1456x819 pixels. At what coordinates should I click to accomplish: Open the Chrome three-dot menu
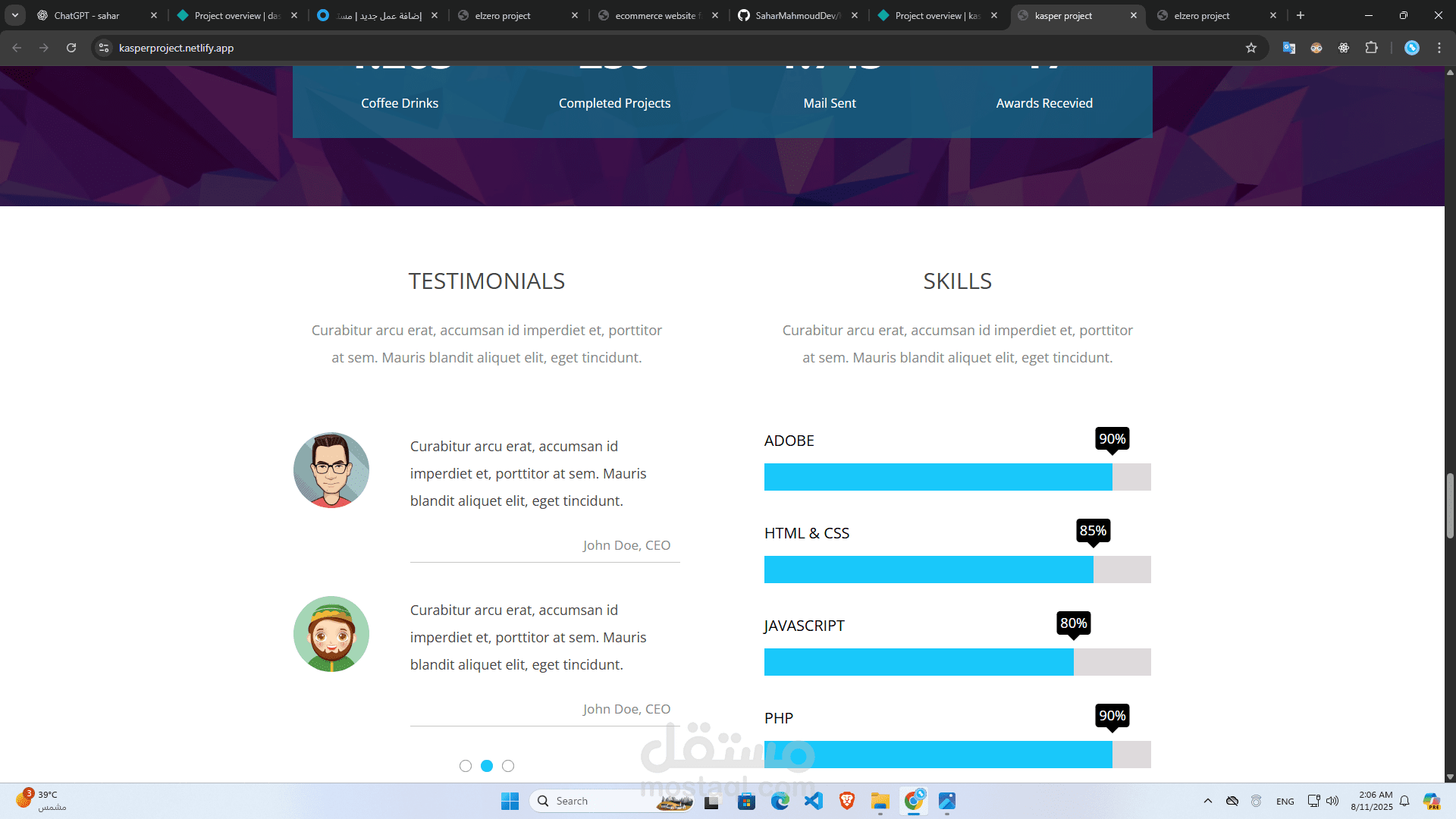tap(1439, 48)
